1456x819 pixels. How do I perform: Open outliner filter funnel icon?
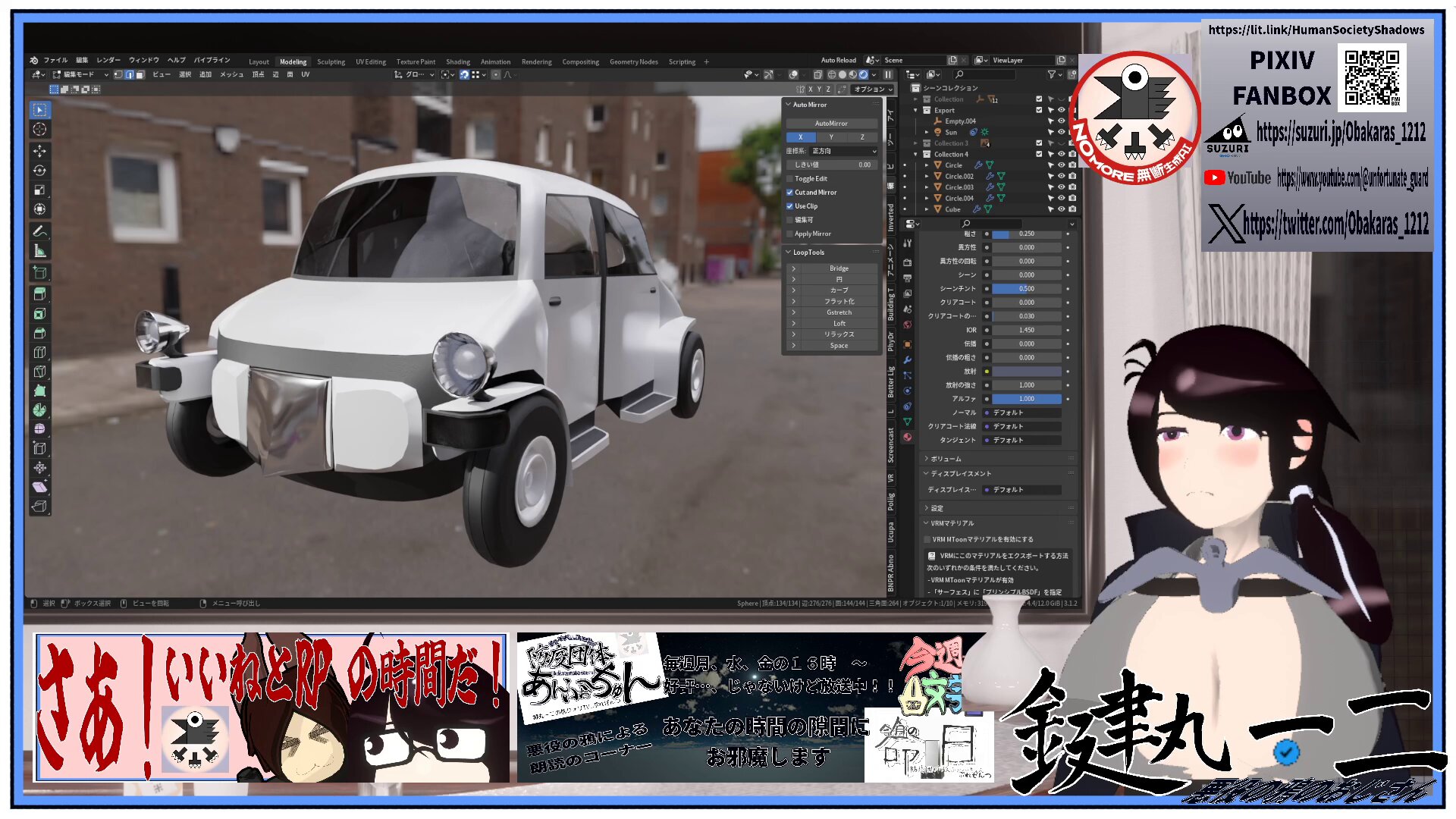point(1051,75)
